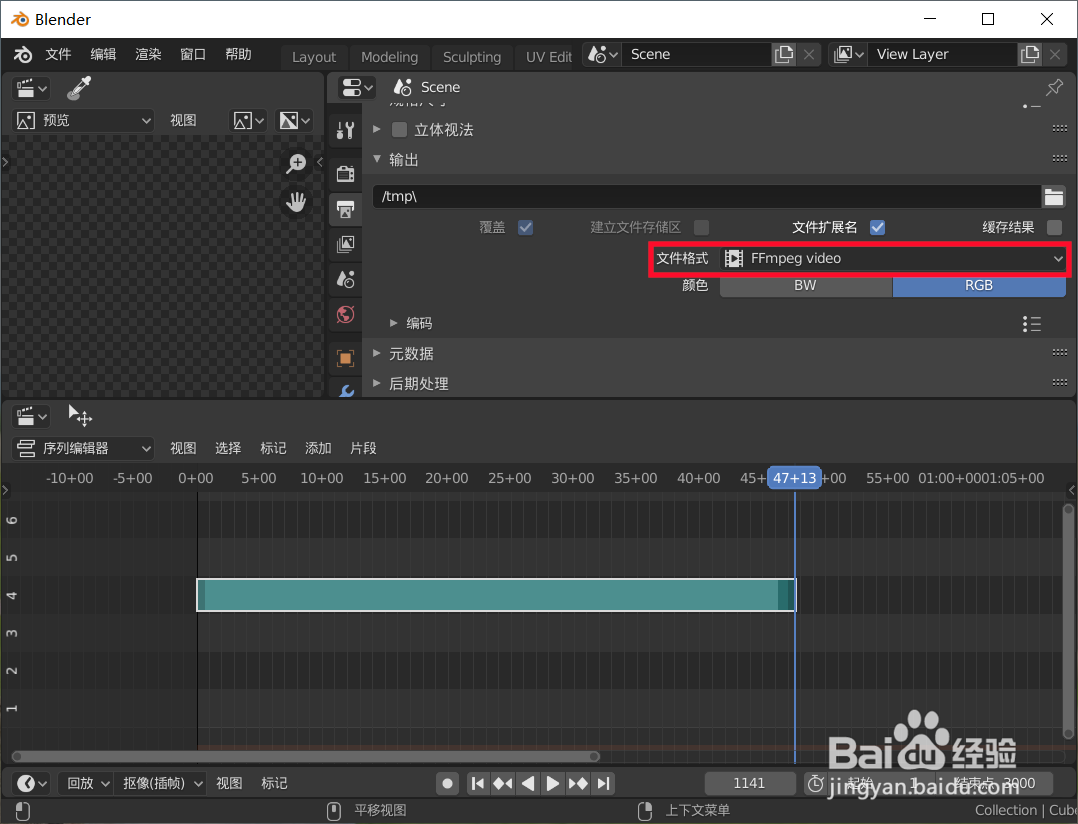Select the Output properties printer icon

point(345,209)
